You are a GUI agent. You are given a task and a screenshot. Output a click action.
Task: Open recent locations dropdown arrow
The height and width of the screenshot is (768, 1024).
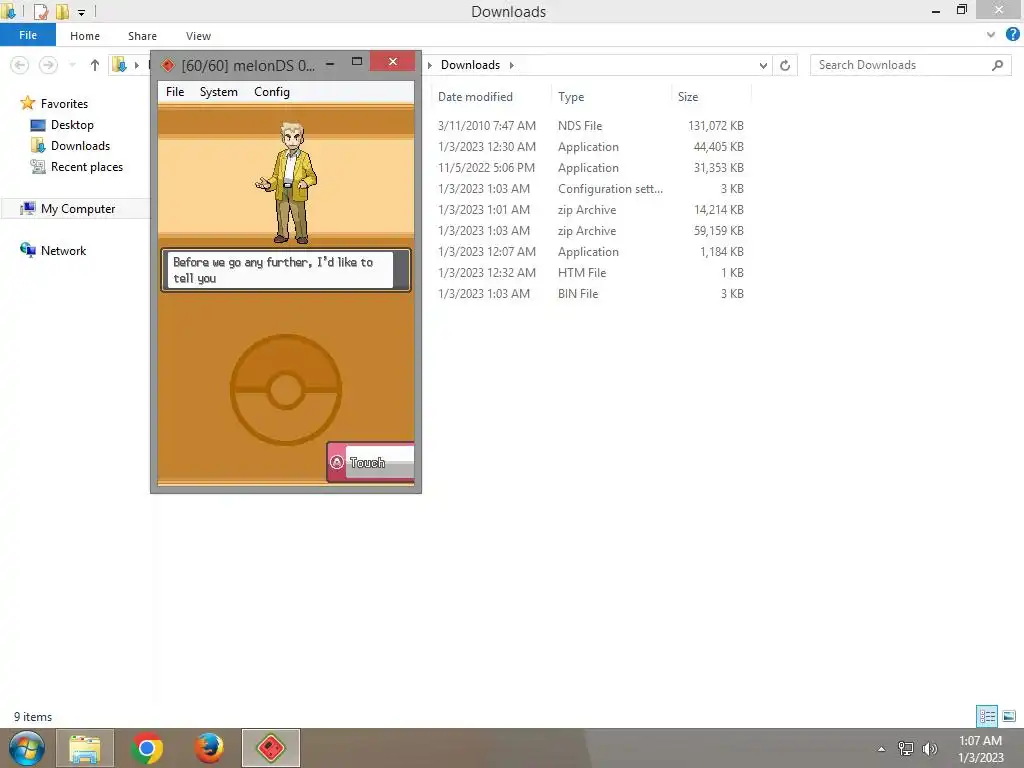72,65
